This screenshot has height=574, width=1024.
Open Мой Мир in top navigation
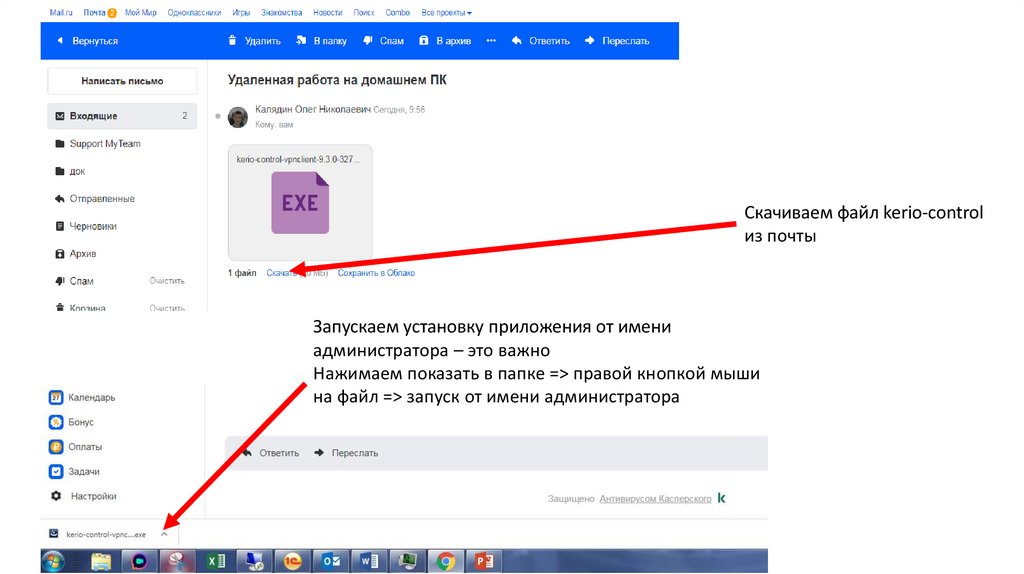pos(140,12)
